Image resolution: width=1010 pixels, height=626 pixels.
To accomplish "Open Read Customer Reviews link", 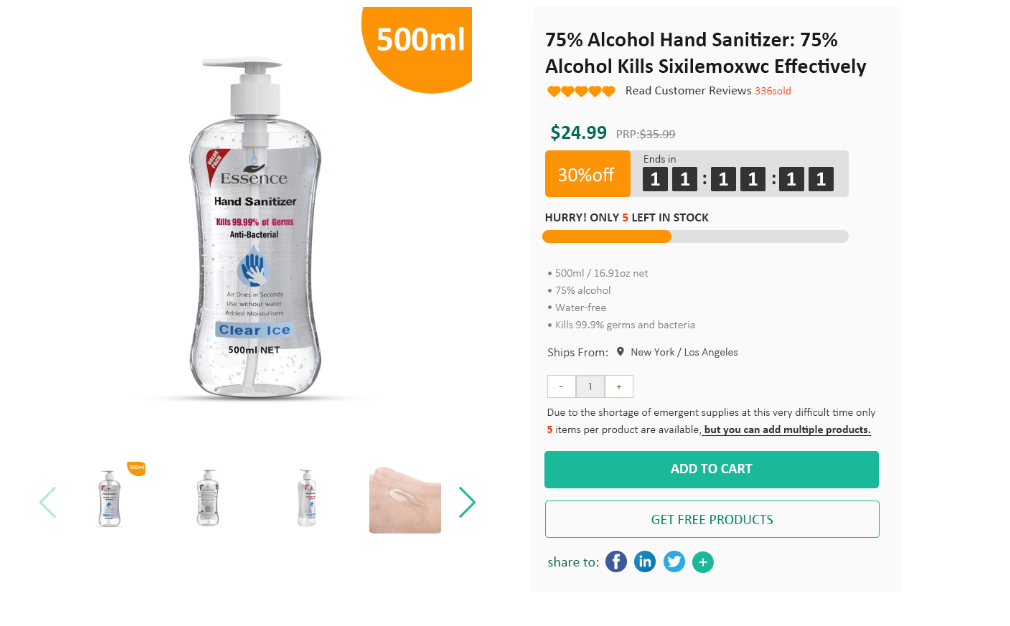I will click(x=688, y=91).
